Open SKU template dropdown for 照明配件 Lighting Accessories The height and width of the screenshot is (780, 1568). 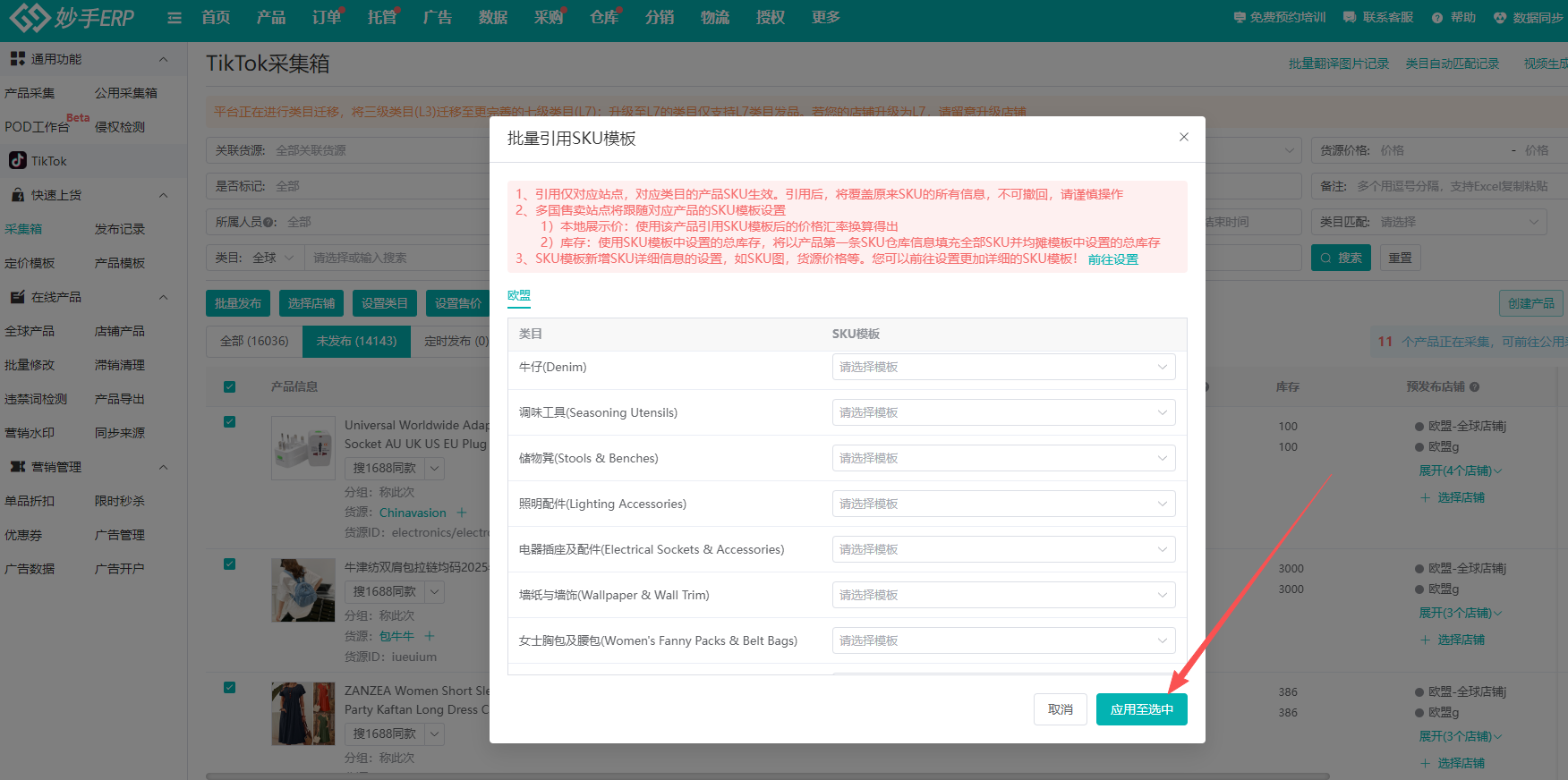point(1003,504)
